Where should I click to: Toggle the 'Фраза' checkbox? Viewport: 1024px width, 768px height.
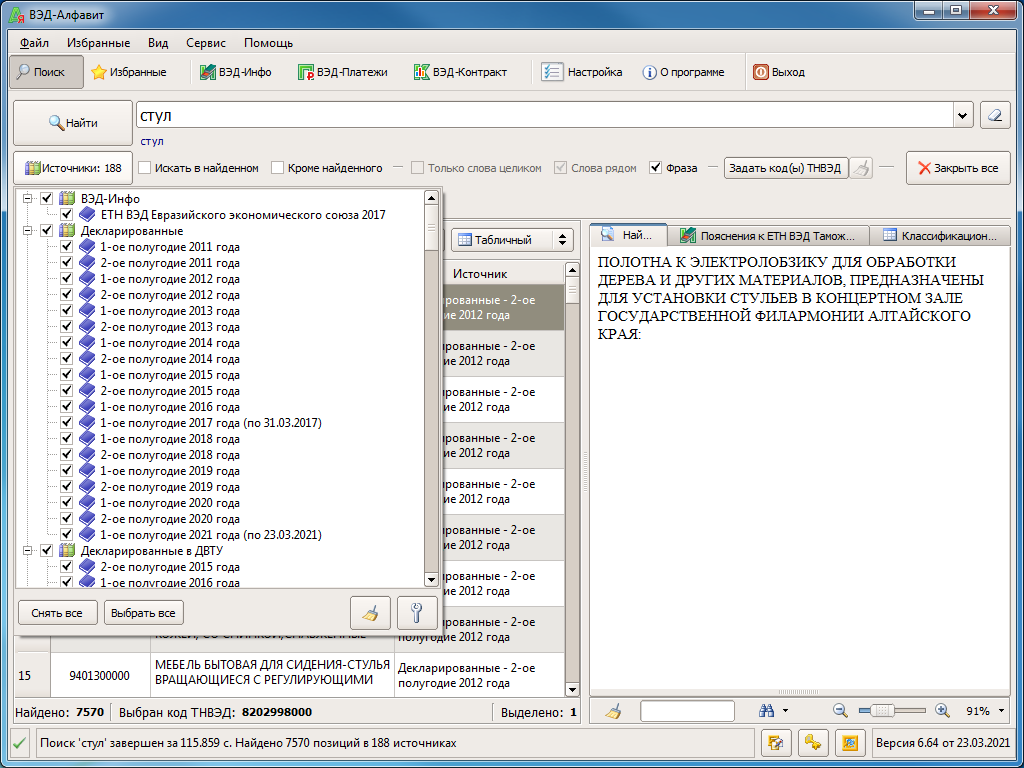tap(656, 168)
